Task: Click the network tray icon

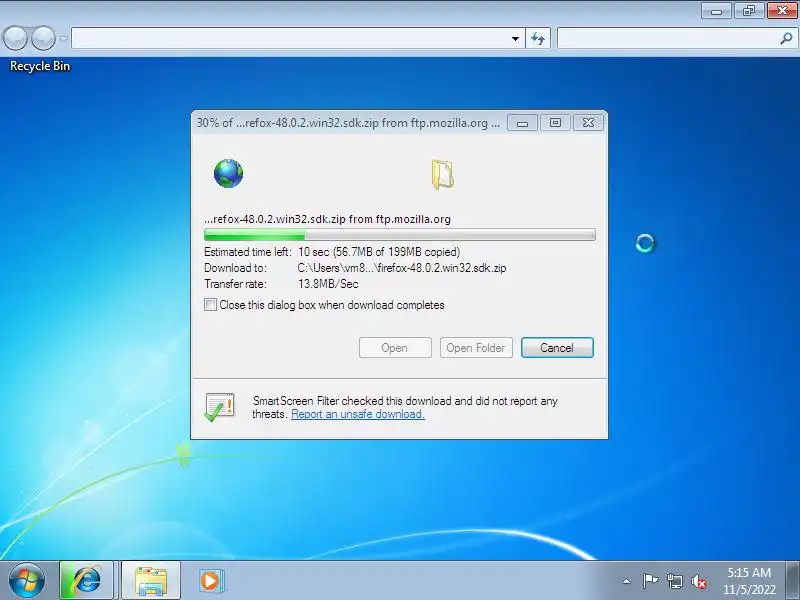Action: pos(674,581)
